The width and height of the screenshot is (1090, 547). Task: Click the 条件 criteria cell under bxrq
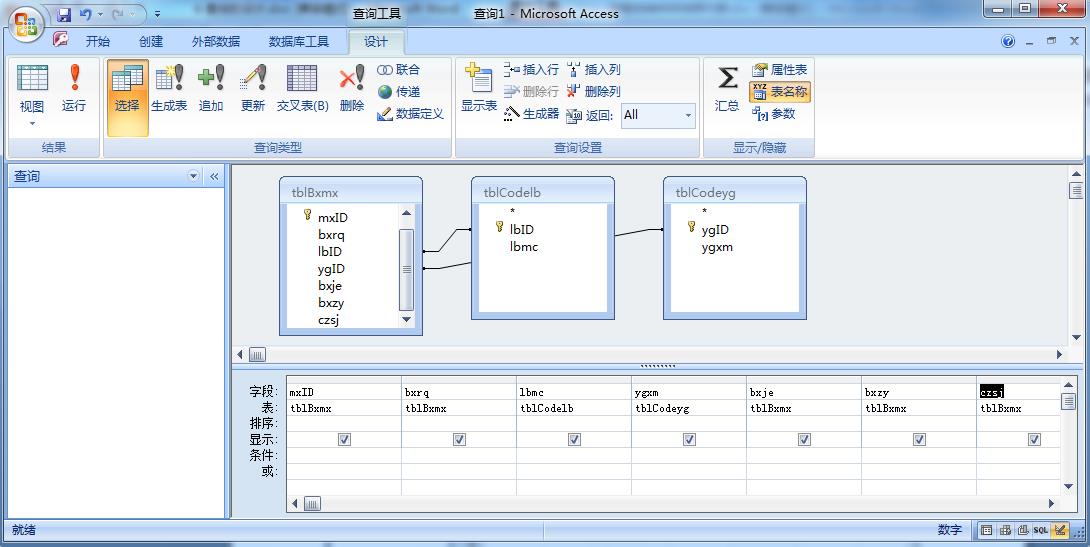459,455
